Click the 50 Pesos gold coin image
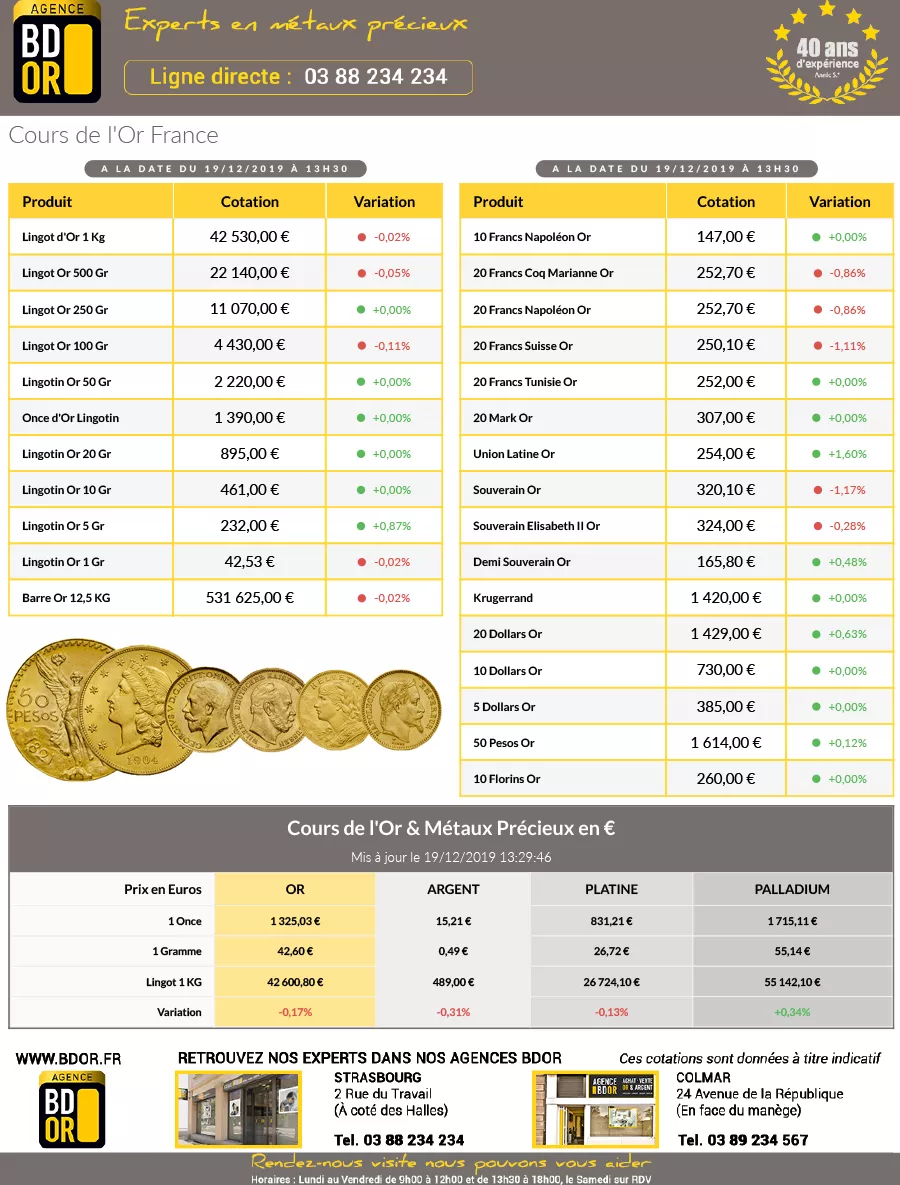Screen dimensions: 900x1185 tap(50, 710)
